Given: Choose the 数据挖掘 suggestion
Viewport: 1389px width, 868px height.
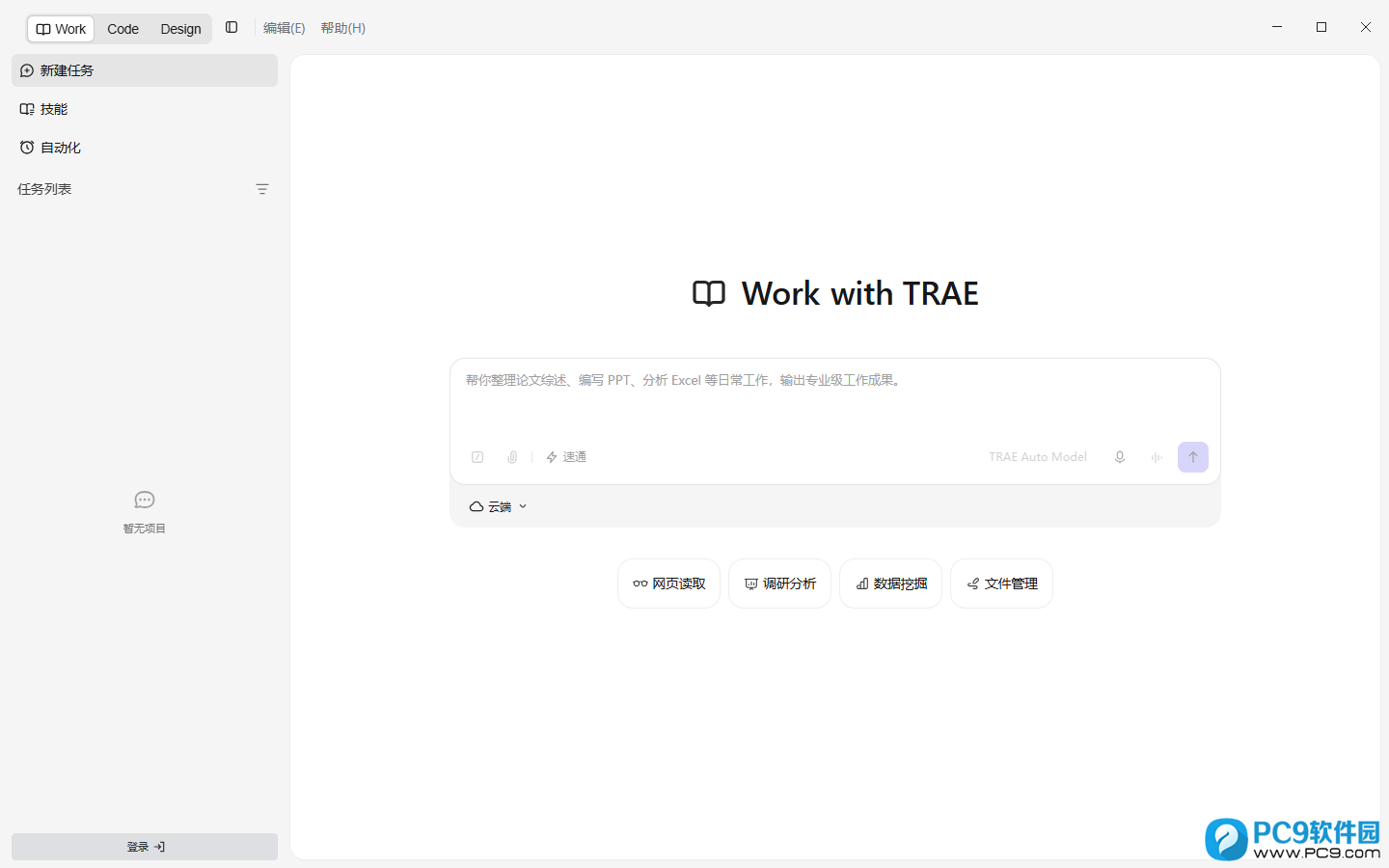Looking at the screenshot, I should 890,583.
